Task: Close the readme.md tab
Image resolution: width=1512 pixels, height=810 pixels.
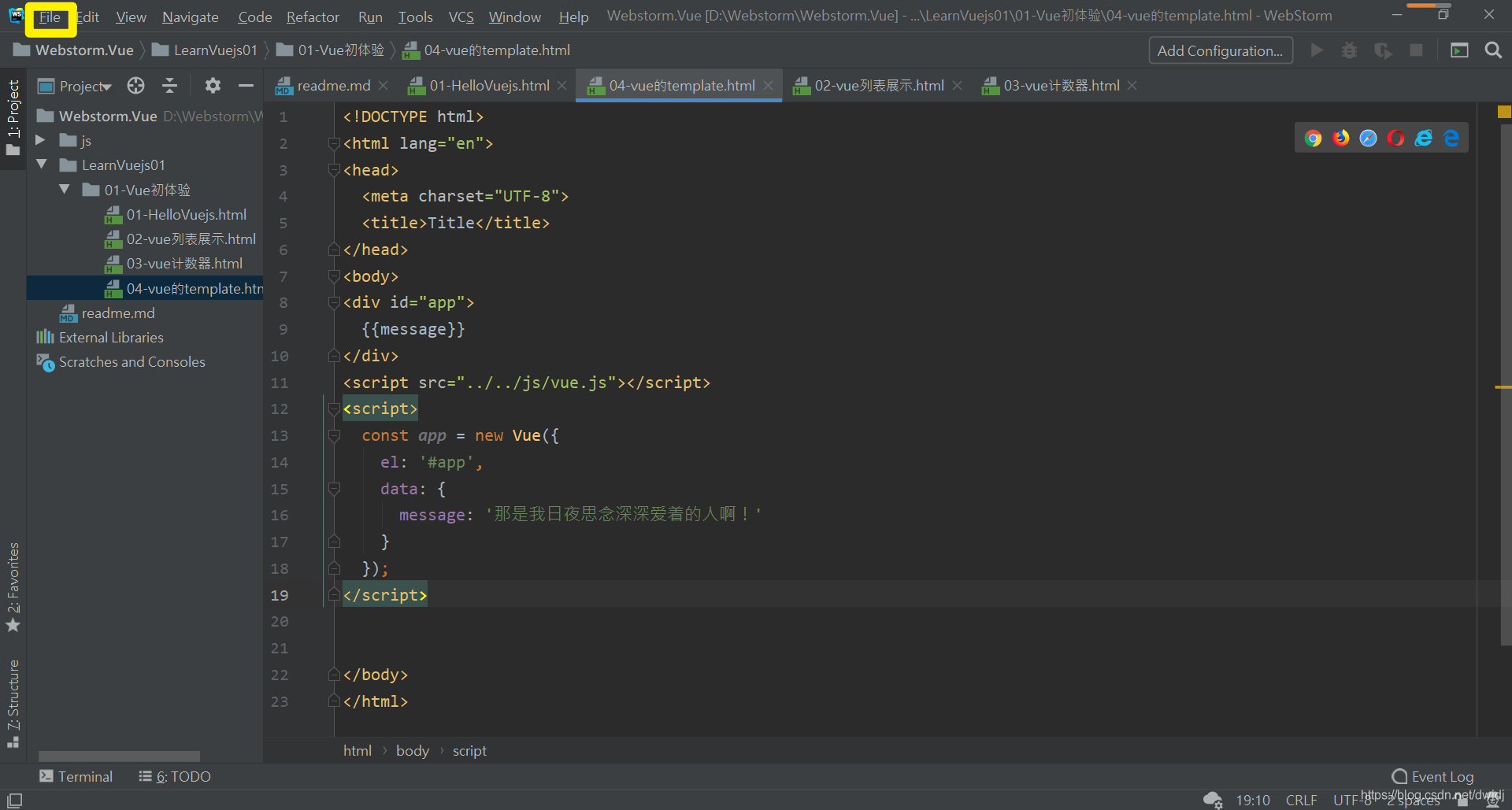Action: coord(384,86)
